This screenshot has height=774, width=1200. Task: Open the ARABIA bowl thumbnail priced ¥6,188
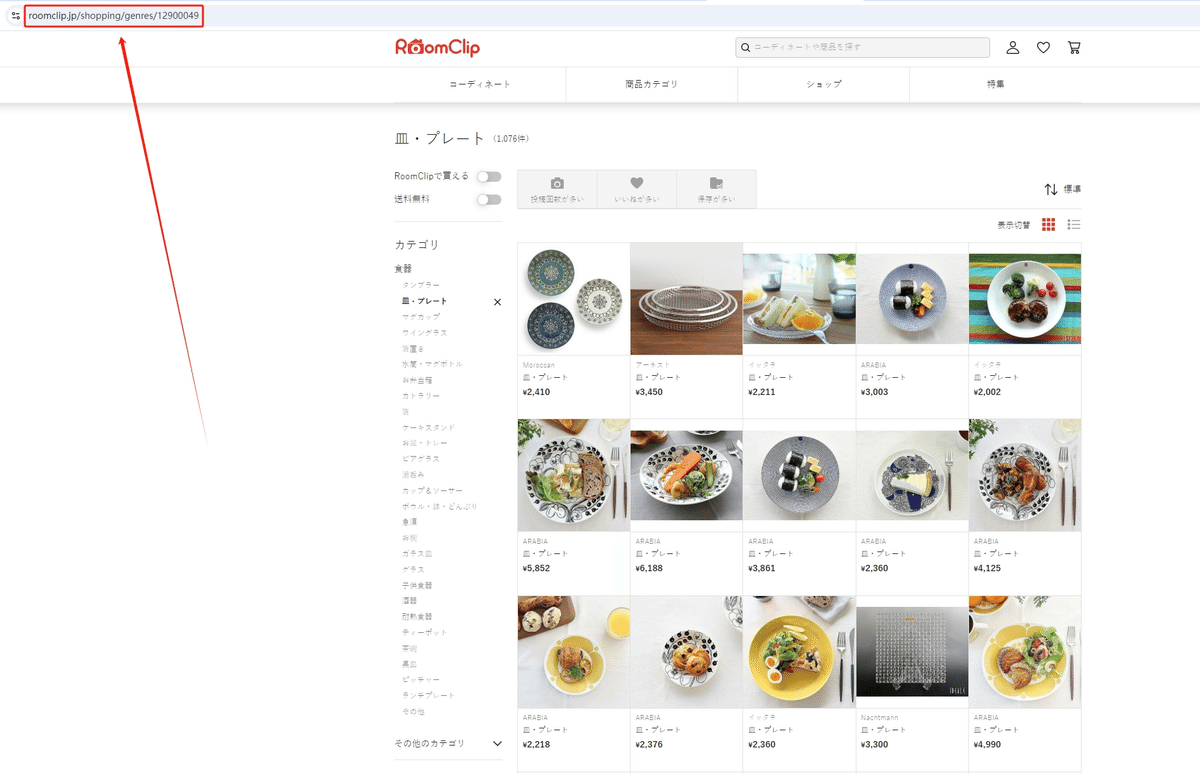pos(686,475)
